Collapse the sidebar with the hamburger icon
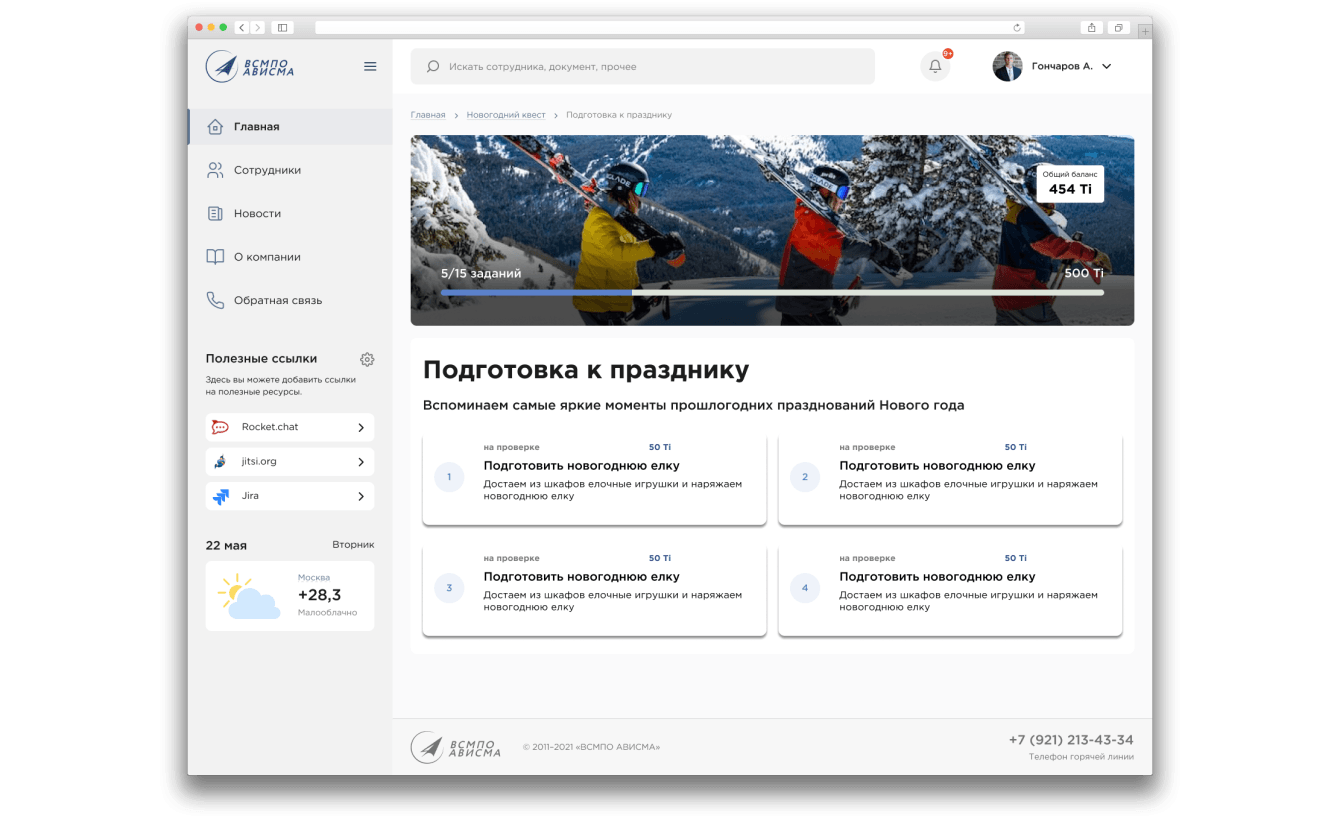 coord(370,66)
